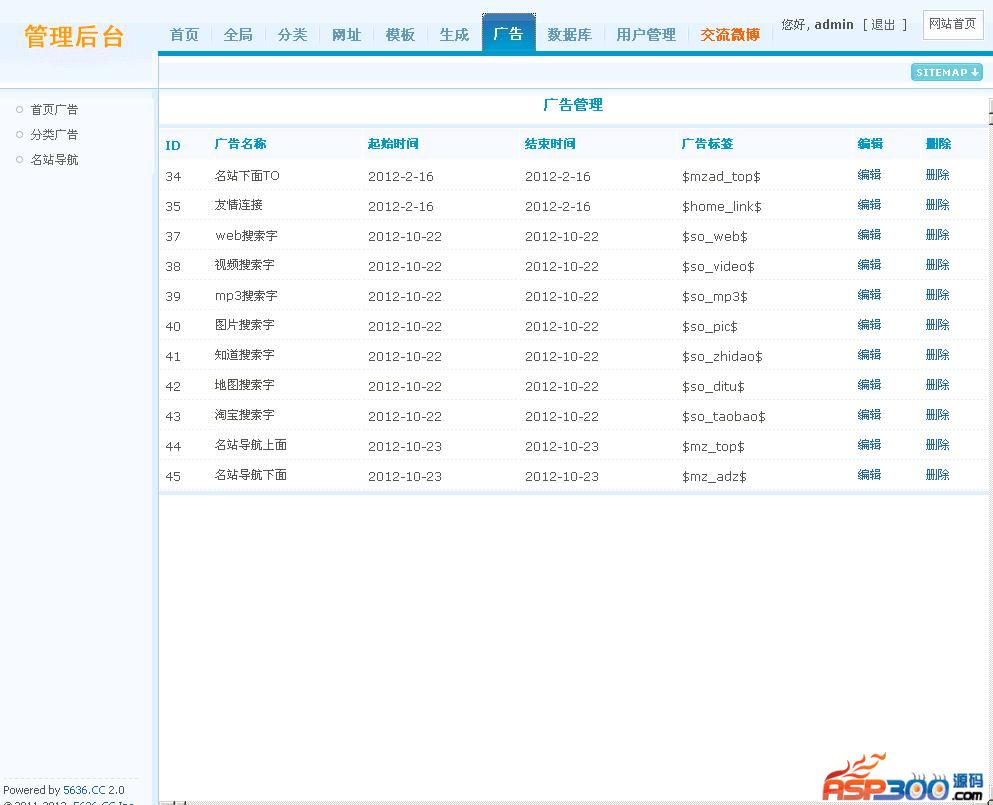Select 分类广告 in the sidebar
Screen dimensions: 993x805
[54, 135]
